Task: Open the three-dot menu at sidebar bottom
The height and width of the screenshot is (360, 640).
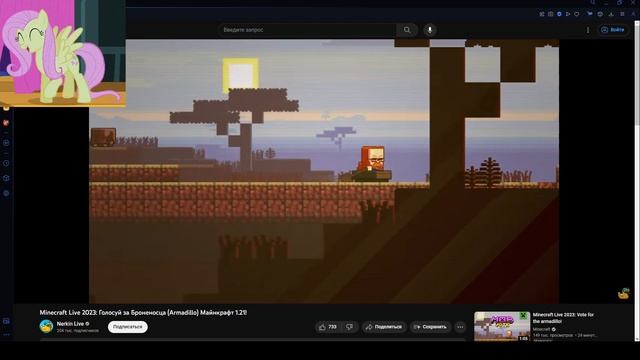Action: pos(6,335)
